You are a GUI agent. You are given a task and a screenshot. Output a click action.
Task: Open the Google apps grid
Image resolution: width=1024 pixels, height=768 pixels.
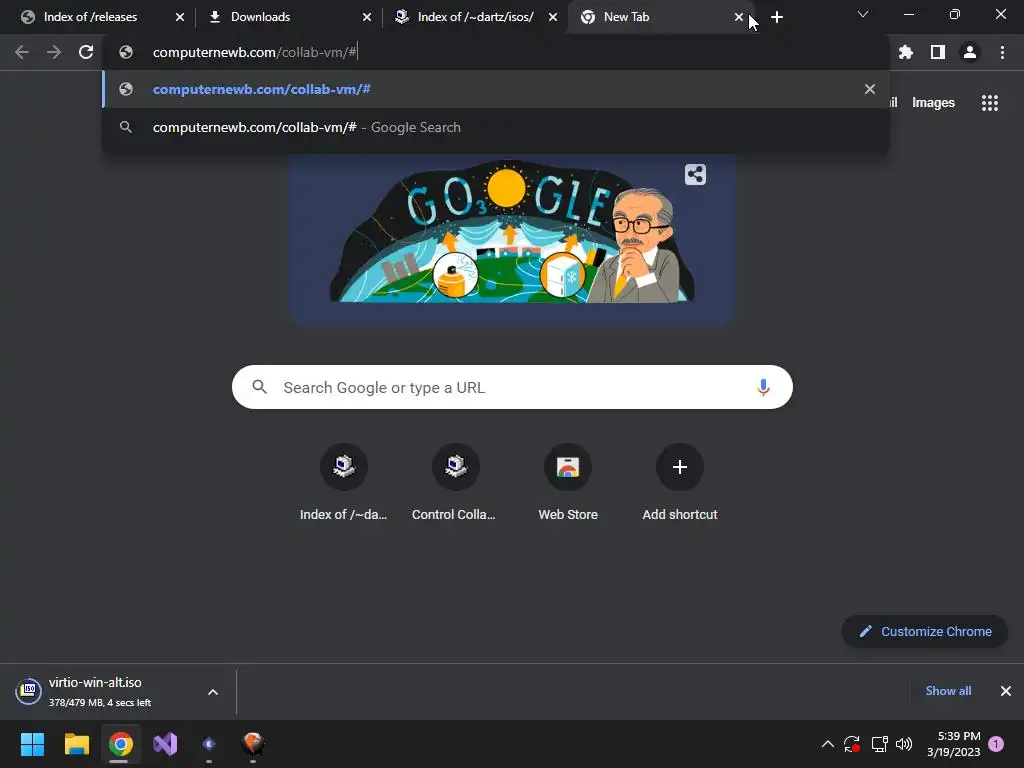(989, 103)
